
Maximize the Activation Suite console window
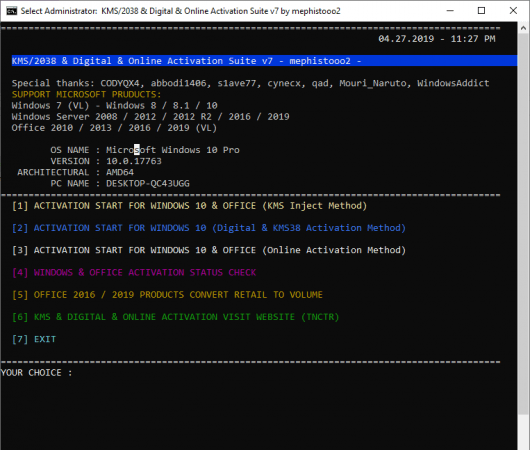481,11
